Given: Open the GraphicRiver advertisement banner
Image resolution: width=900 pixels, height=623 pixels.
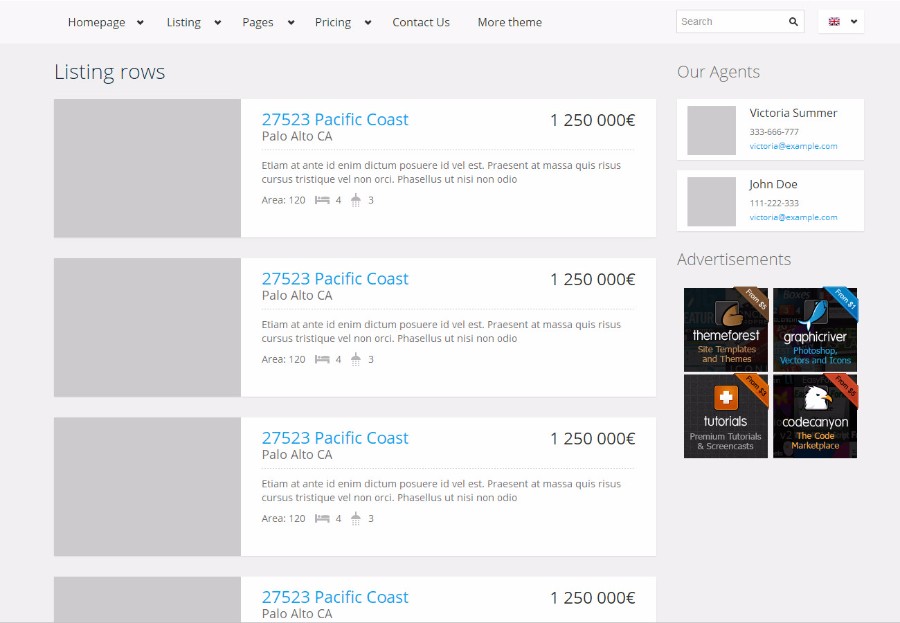Looking at the screenshot, I should (815, 329).
